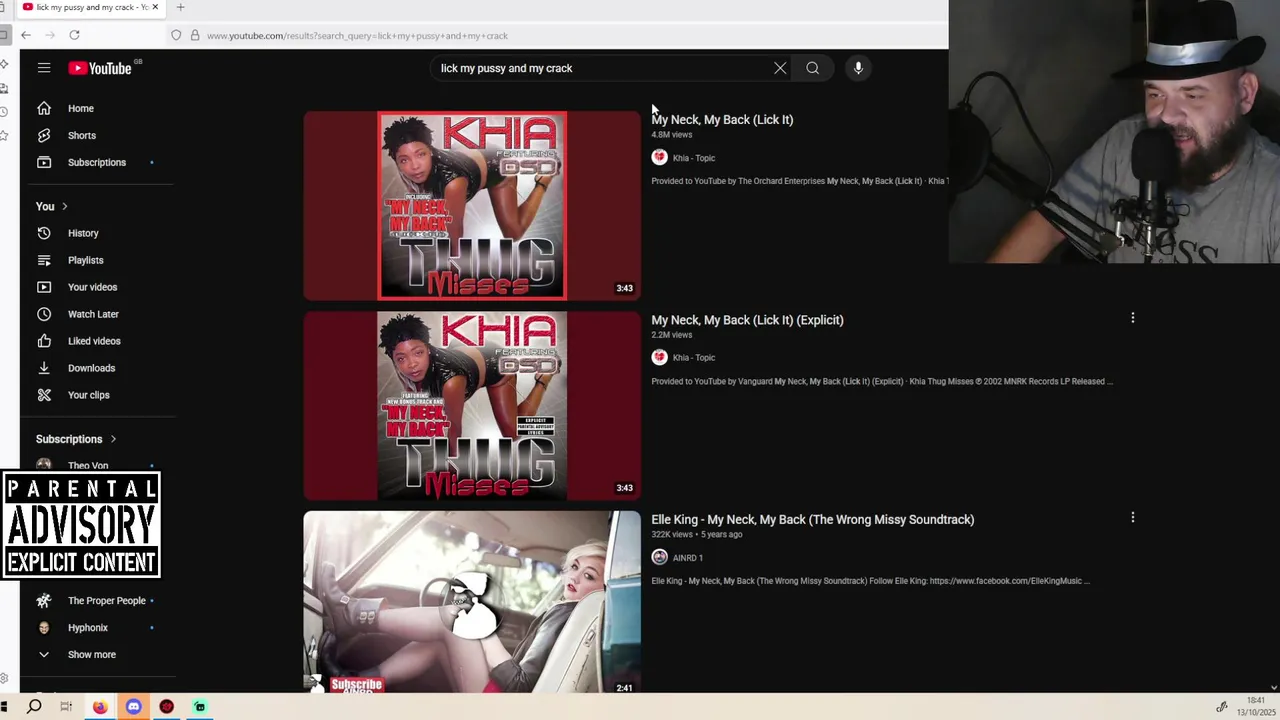1280x720 pixels.
Task: Open Discord from the taskbar
Action: (x=133, y=707)
